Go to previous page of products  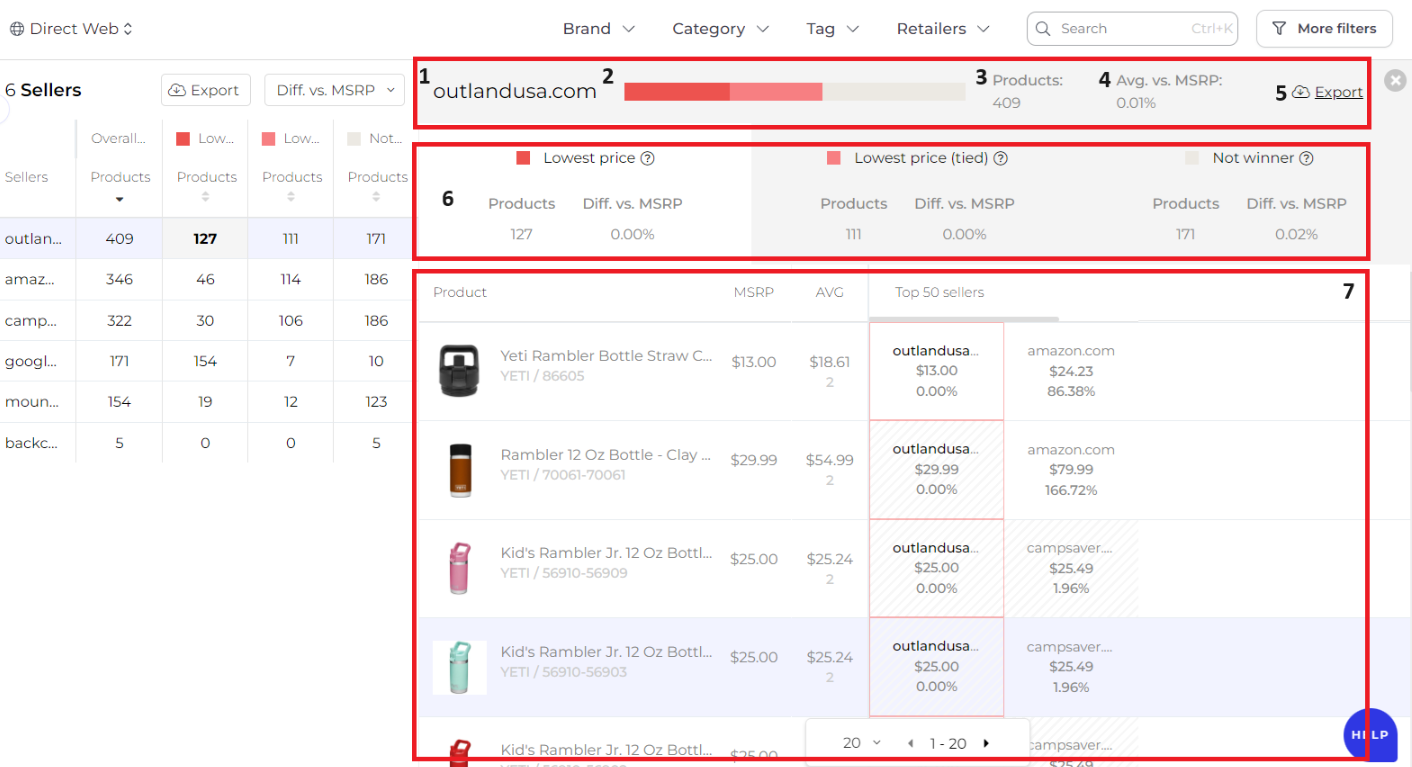pos(910,743)
